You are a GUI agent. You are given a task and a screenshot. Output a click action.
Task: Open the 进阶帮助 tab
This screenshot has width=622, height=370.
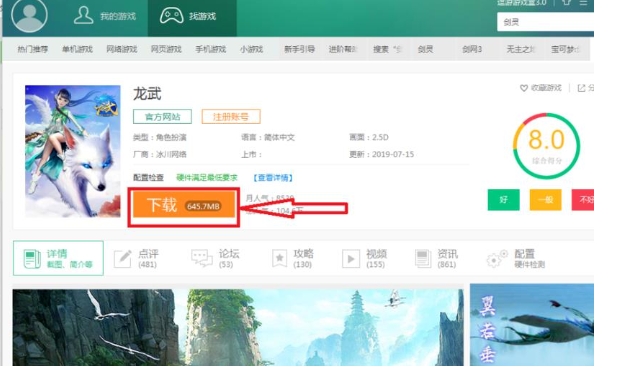click(x=343, y=49)
